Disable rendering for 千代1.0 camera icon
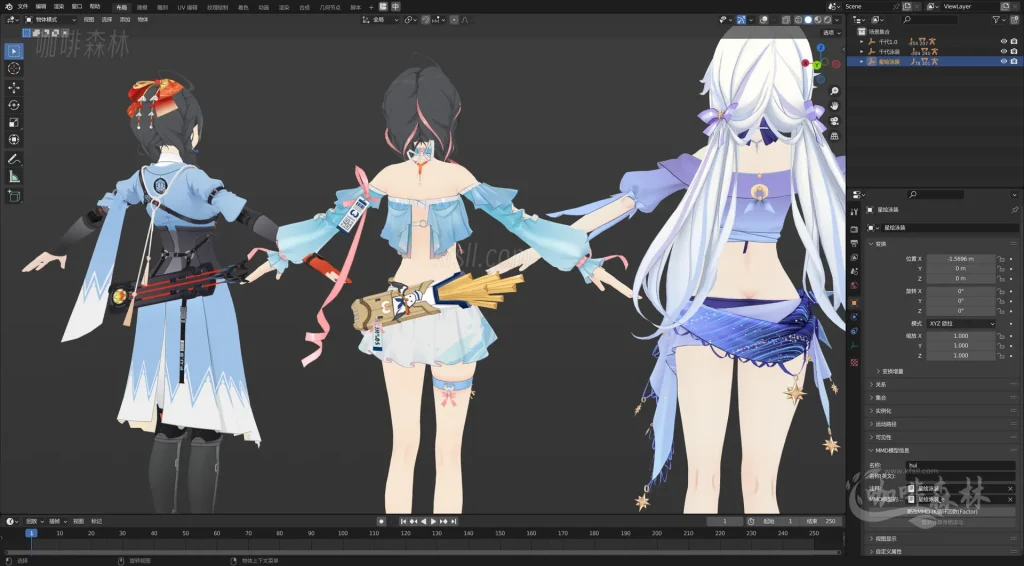Image resolution: width=1024 pixels, height=566 pixels. [1014, 42]
